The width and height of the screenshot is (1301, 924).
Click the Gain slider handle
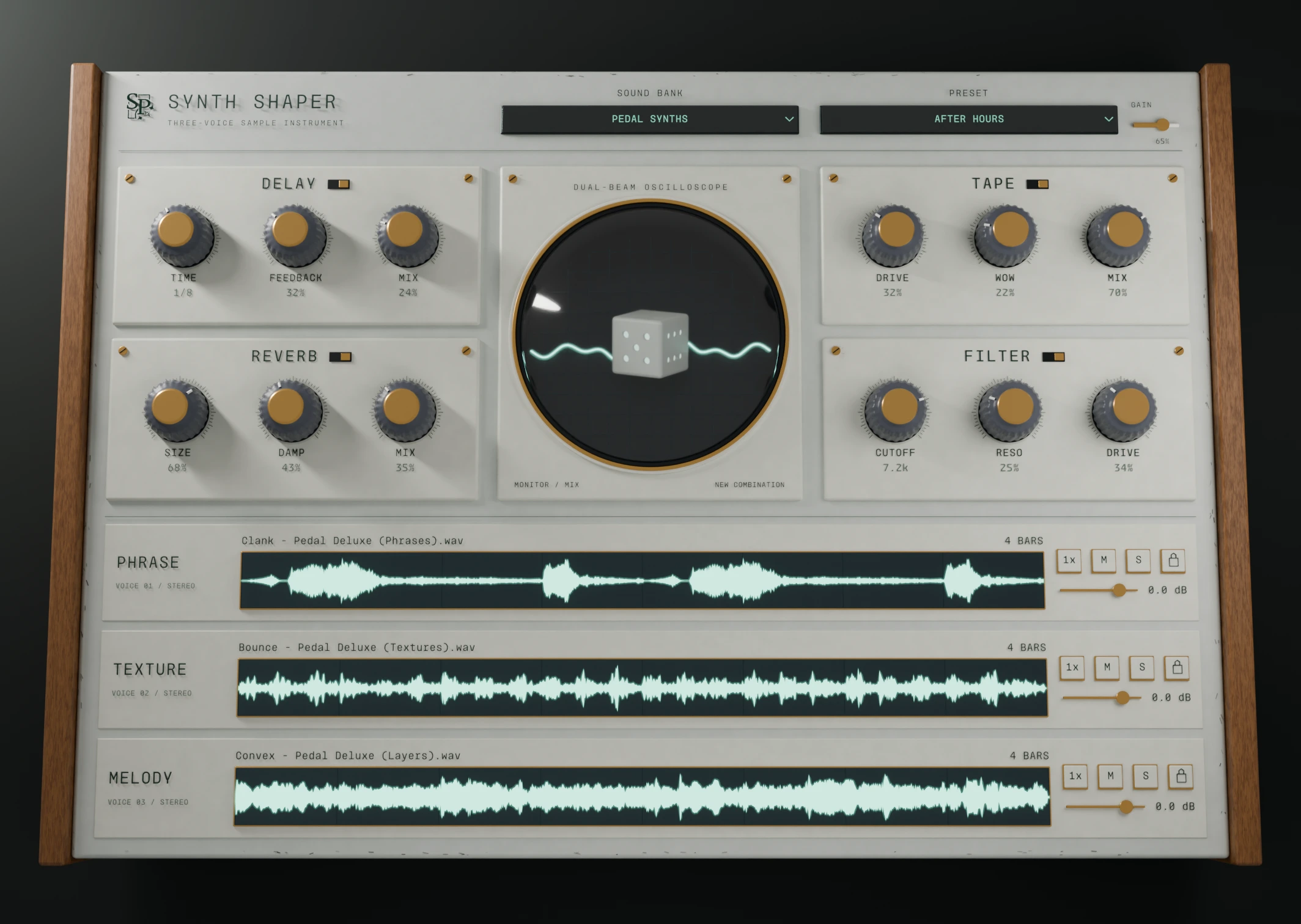(1162, 125)
